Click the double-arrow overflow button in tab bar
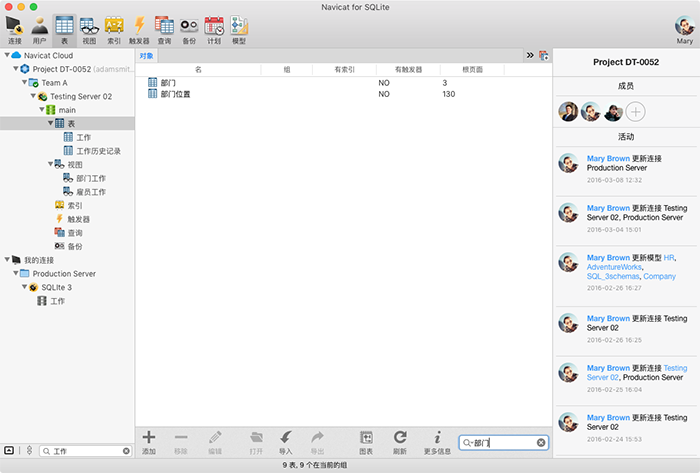This screenshot has width=700, height=473. click(x=530, y=55)
